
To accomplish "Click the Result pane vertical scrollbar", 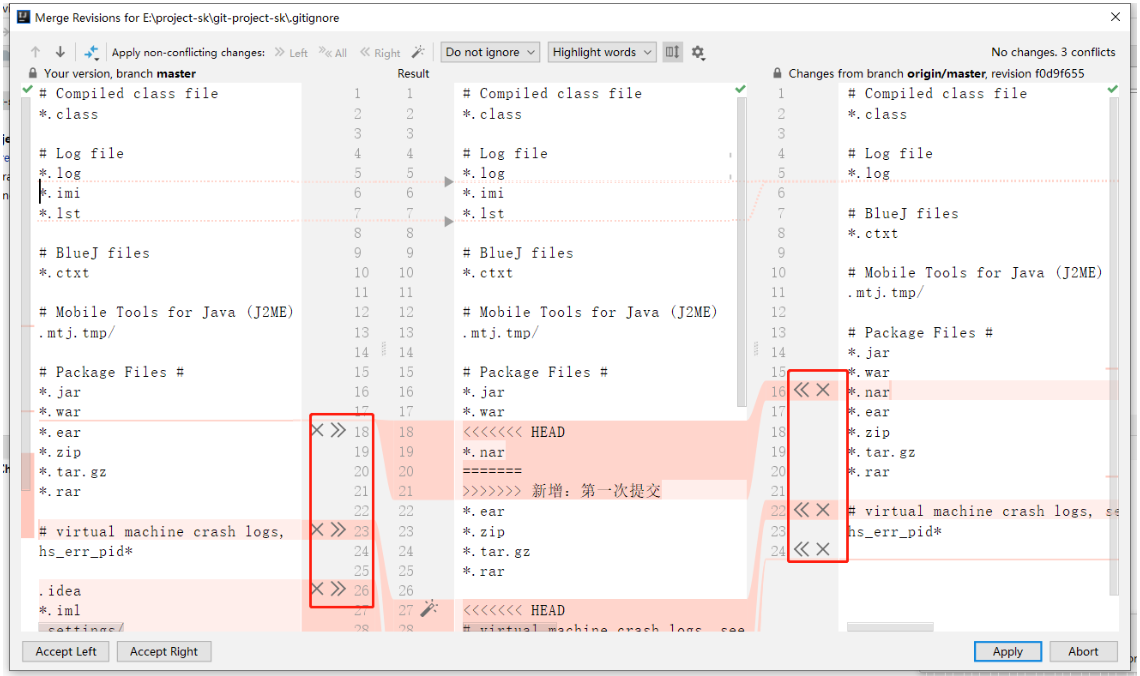I will [742, 251].
